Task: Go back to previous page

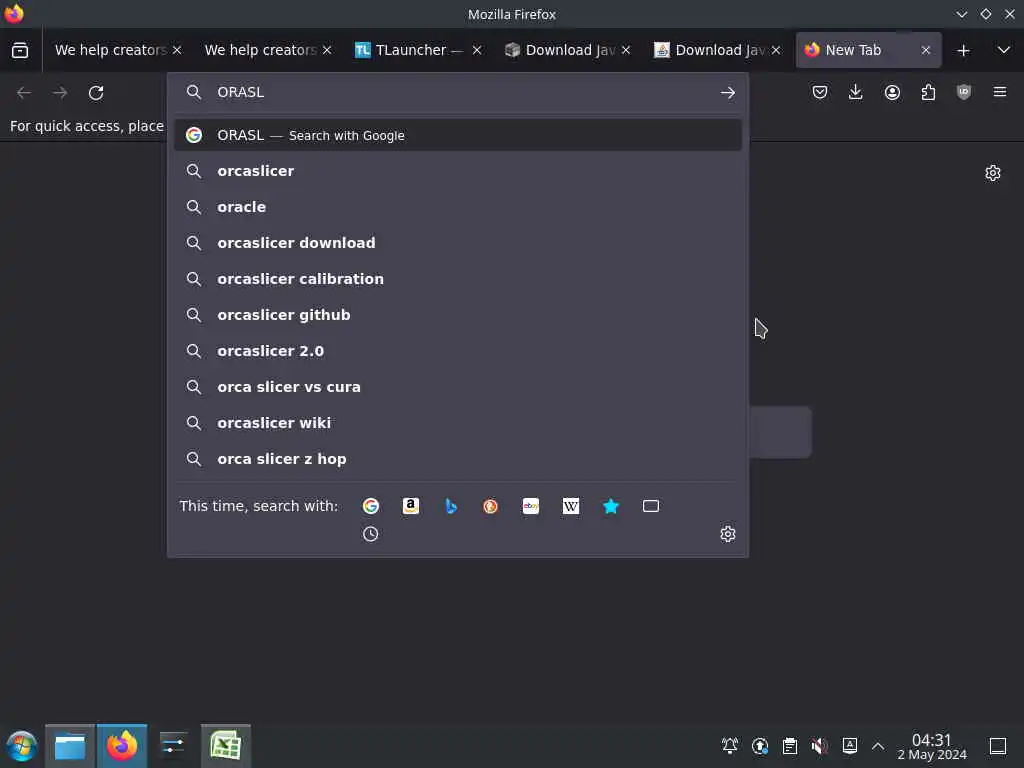Action: [x=24, y=93]
